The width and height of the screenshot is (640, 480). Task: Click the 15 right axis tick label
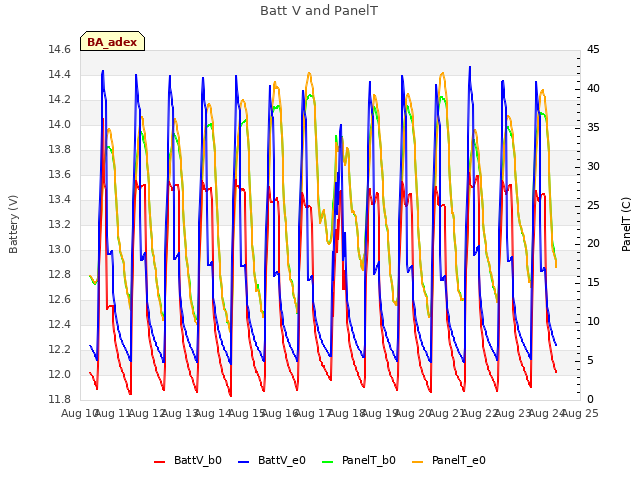593,283
